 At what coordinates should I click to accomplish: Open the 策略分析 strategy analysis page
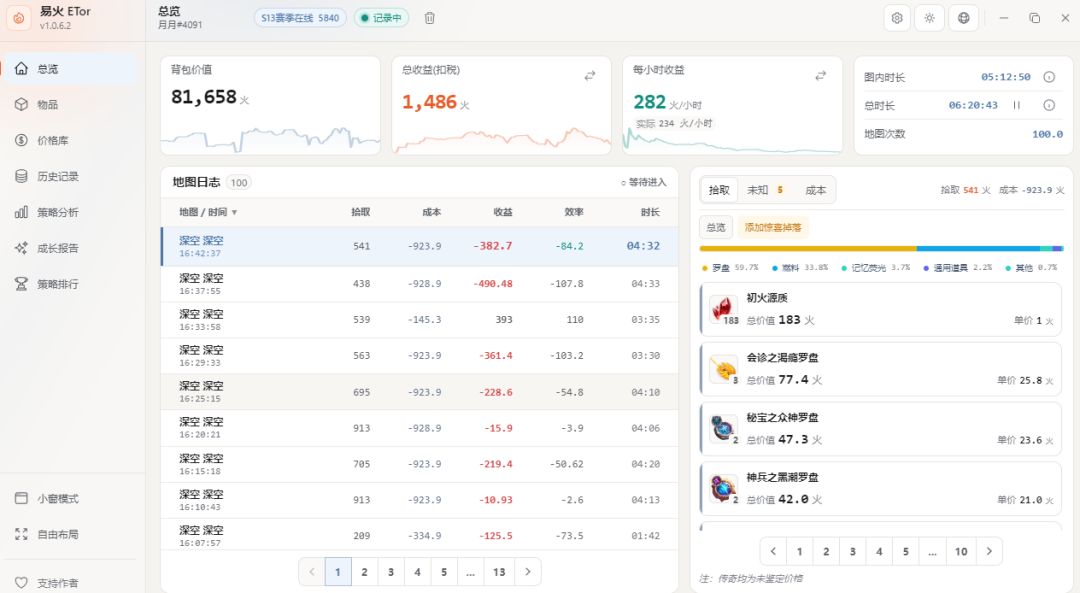click(x=70, y=212)
